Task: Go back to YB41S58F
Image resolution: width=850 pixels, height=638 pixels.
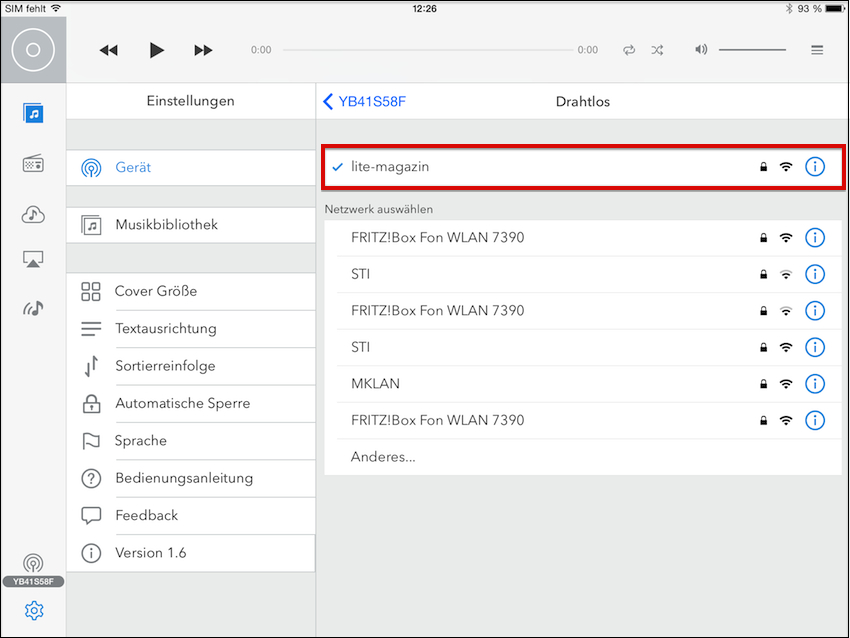Action: tap(365, 101)
